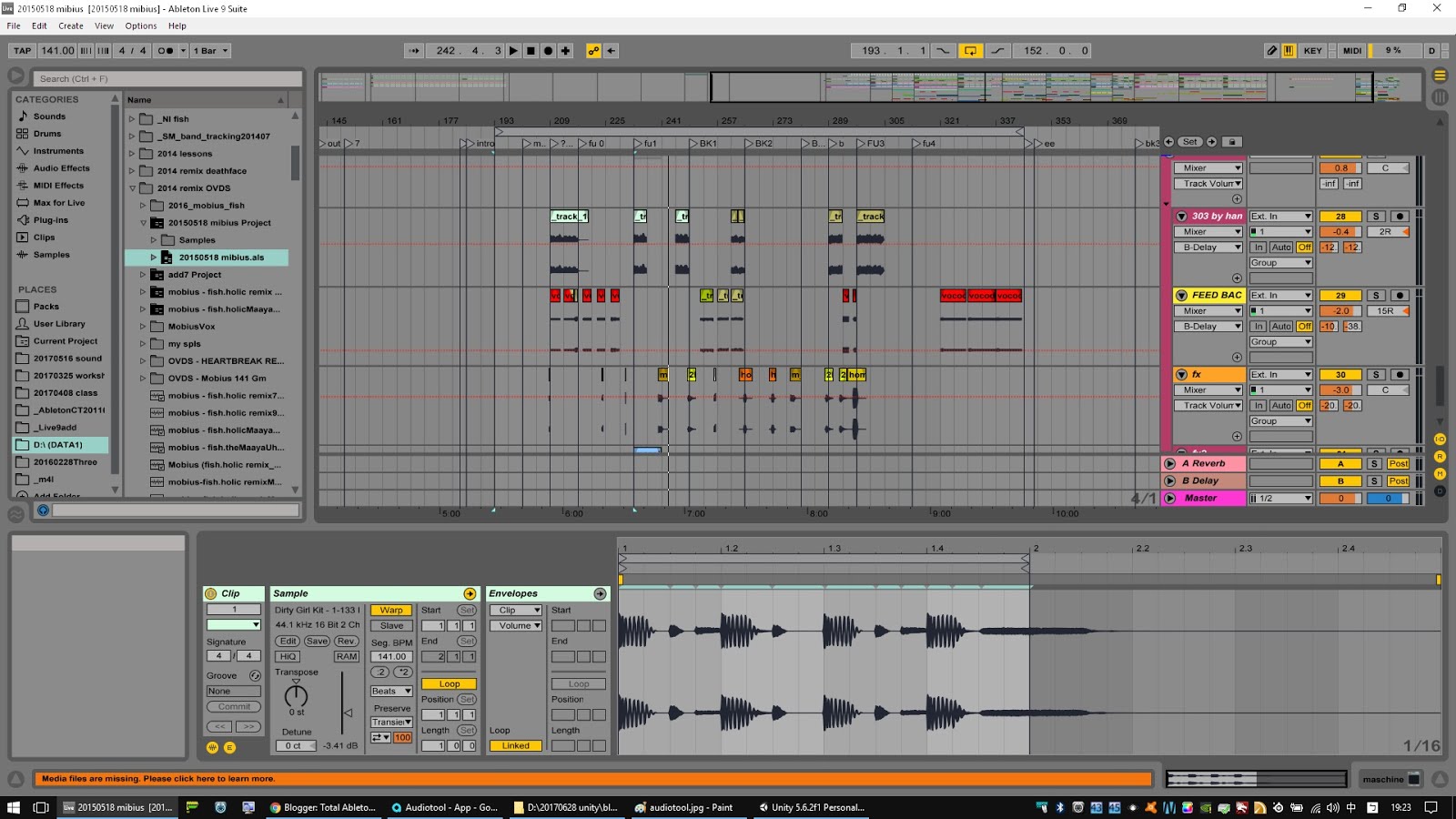The width and height of the screenshot is (1456, 819).
Task: Open the 303 by han Ext. In chooser
Action: (1280, 217)
